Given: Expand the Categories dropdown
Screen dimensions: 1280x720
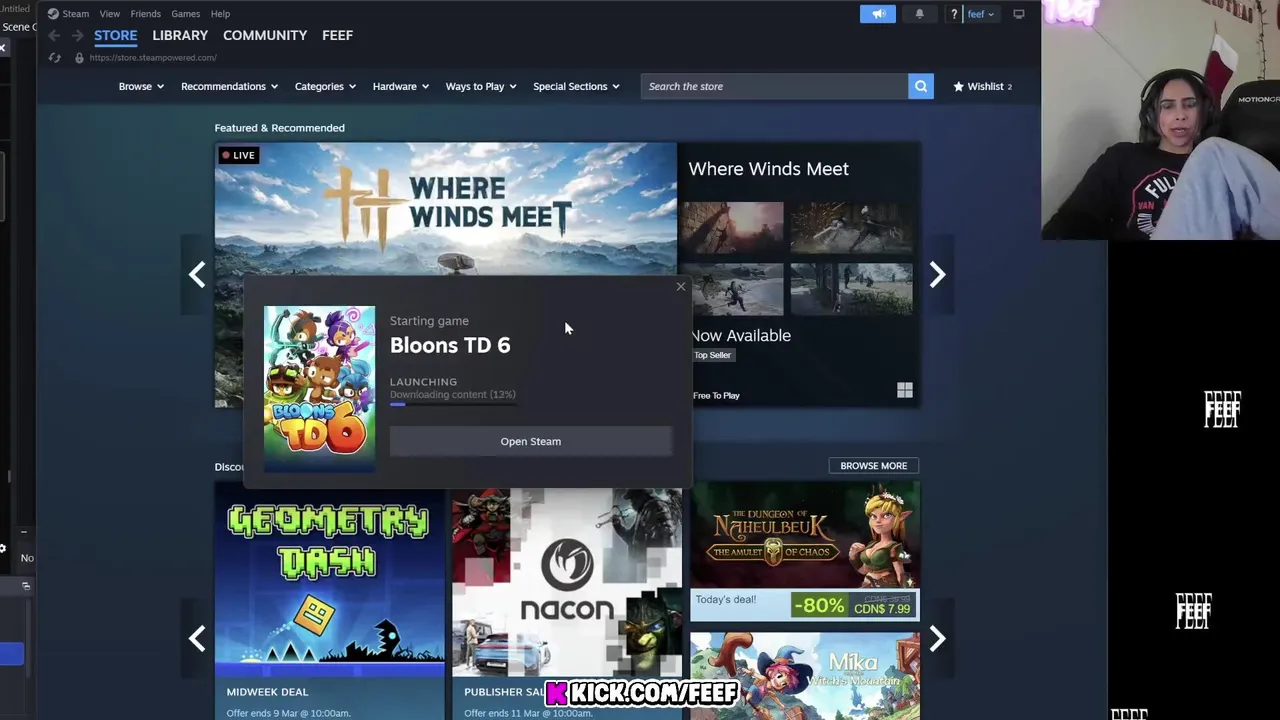Looking at the screenshot, I should tap(325, 86).
